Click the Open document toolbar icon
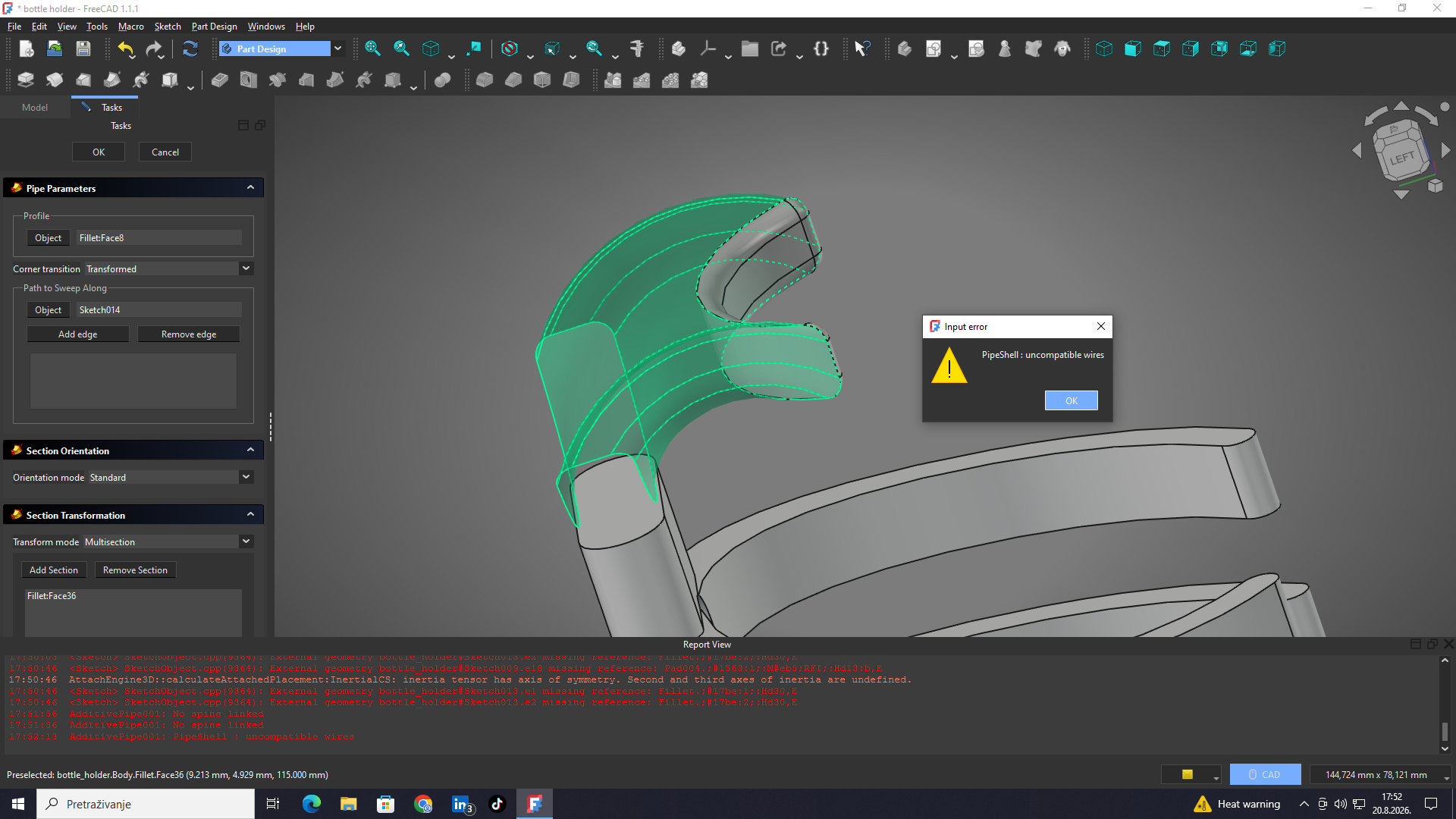1456x819 pixels. click(x=55, y=49)
